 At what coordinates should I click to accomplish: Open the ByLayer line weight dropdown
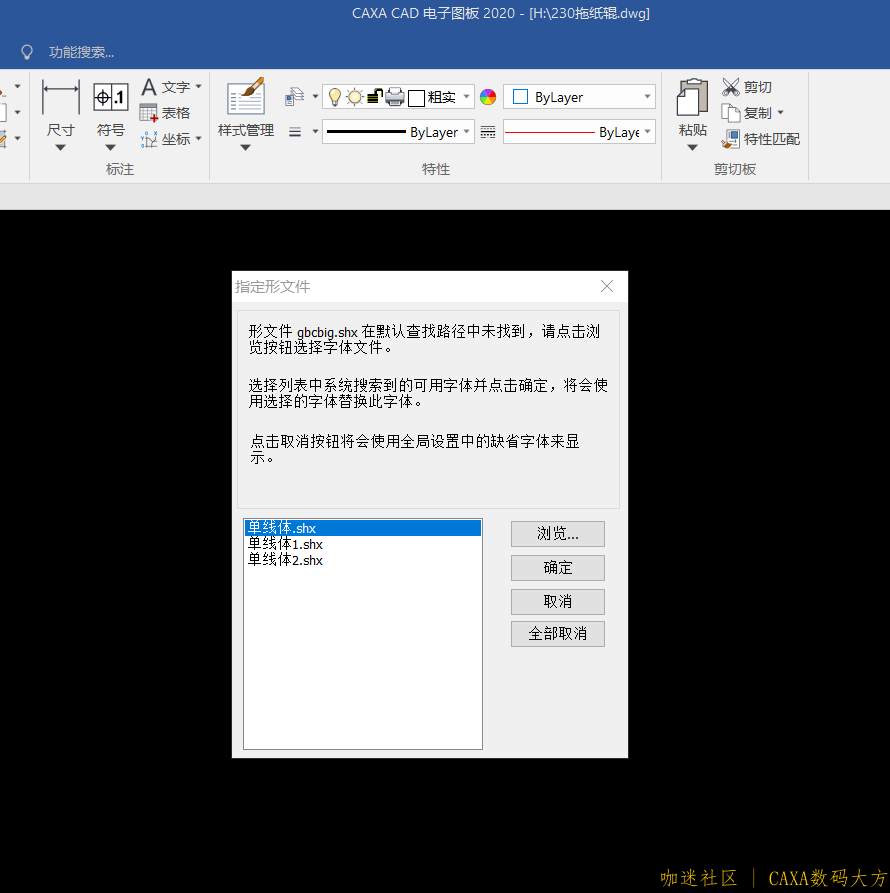[x=467, y=132]
